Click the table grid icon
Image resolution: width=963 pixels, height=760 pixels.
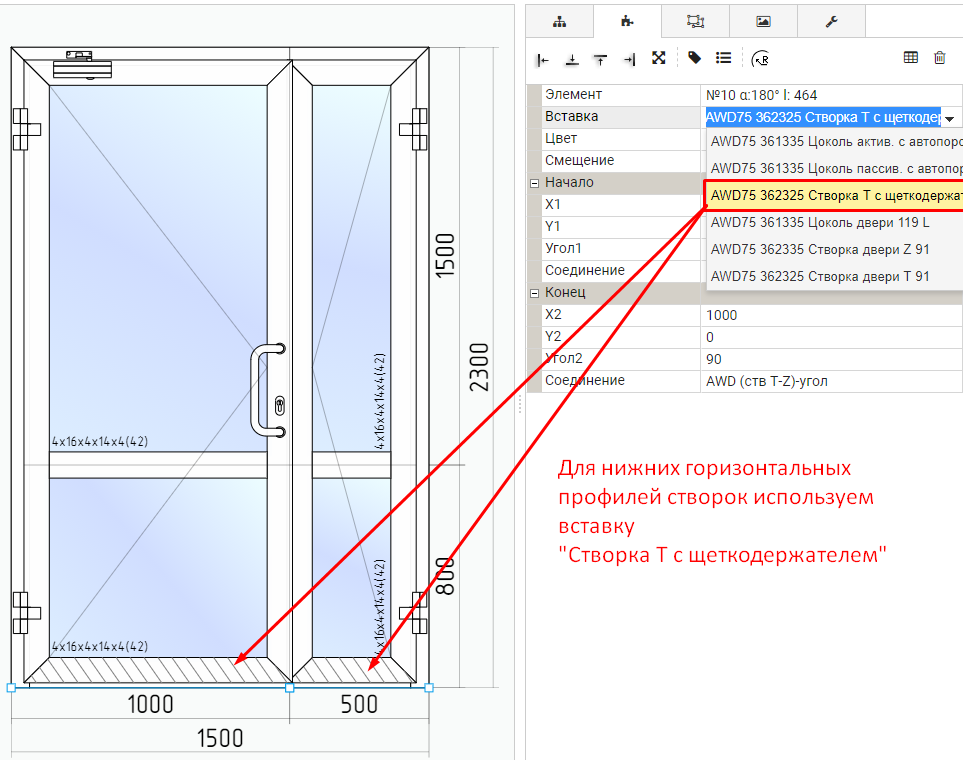pos(911,57)
